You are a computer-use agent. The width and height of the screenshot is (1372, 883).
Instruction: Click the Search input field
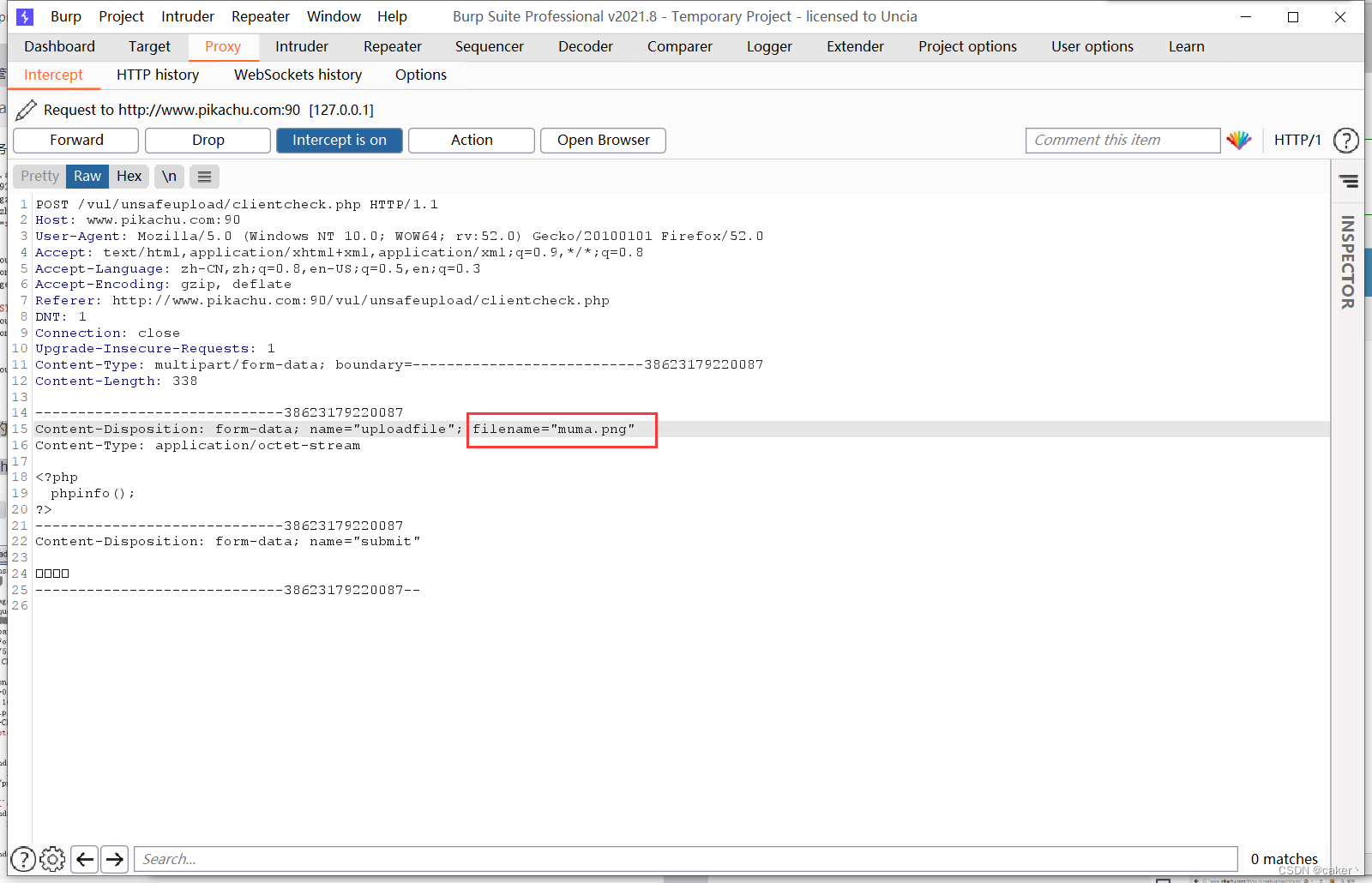click(686, 859)
